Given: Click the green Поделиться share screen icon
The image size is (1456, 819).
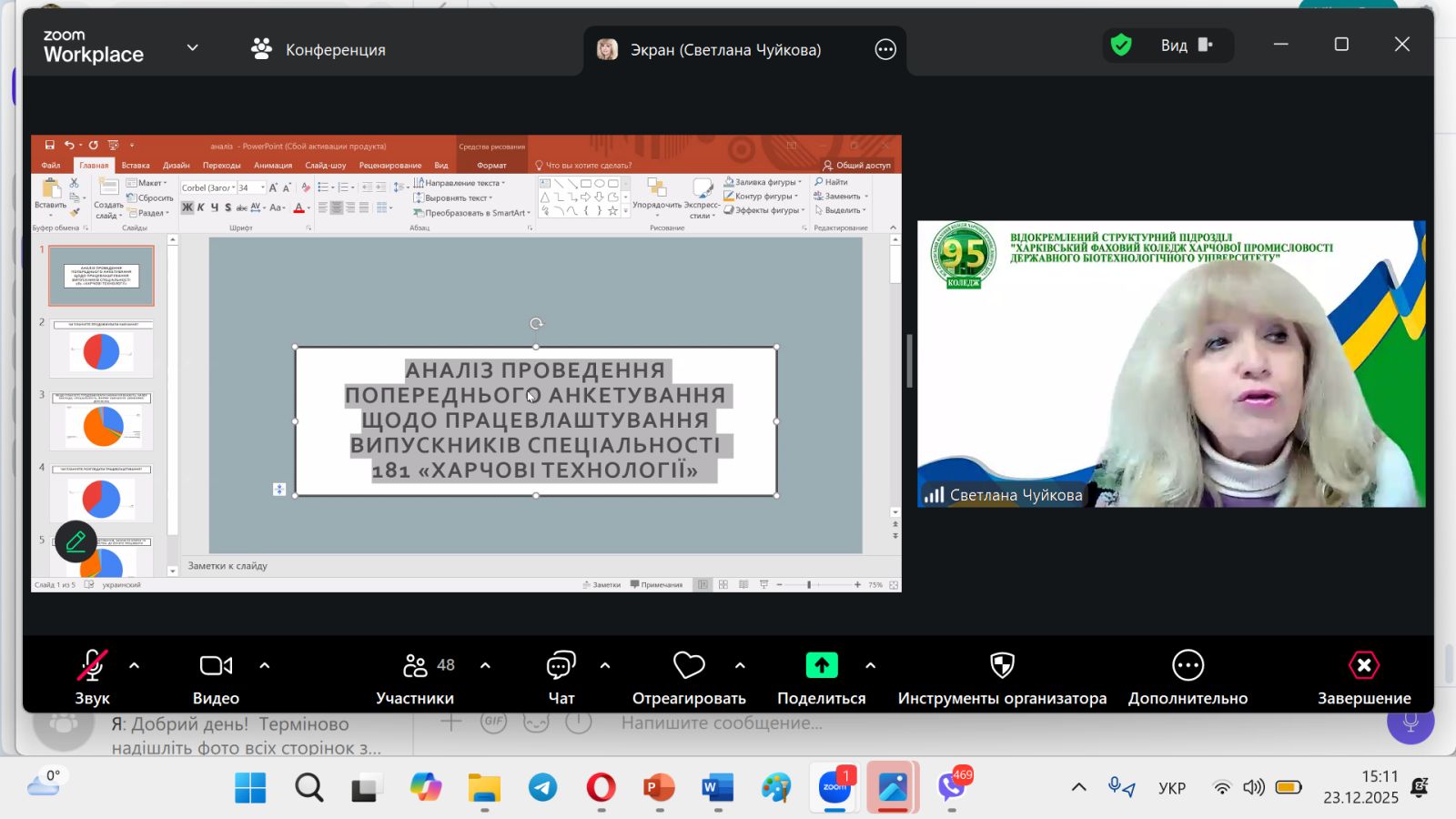Looking at the screenshot, I should point(821,666).
